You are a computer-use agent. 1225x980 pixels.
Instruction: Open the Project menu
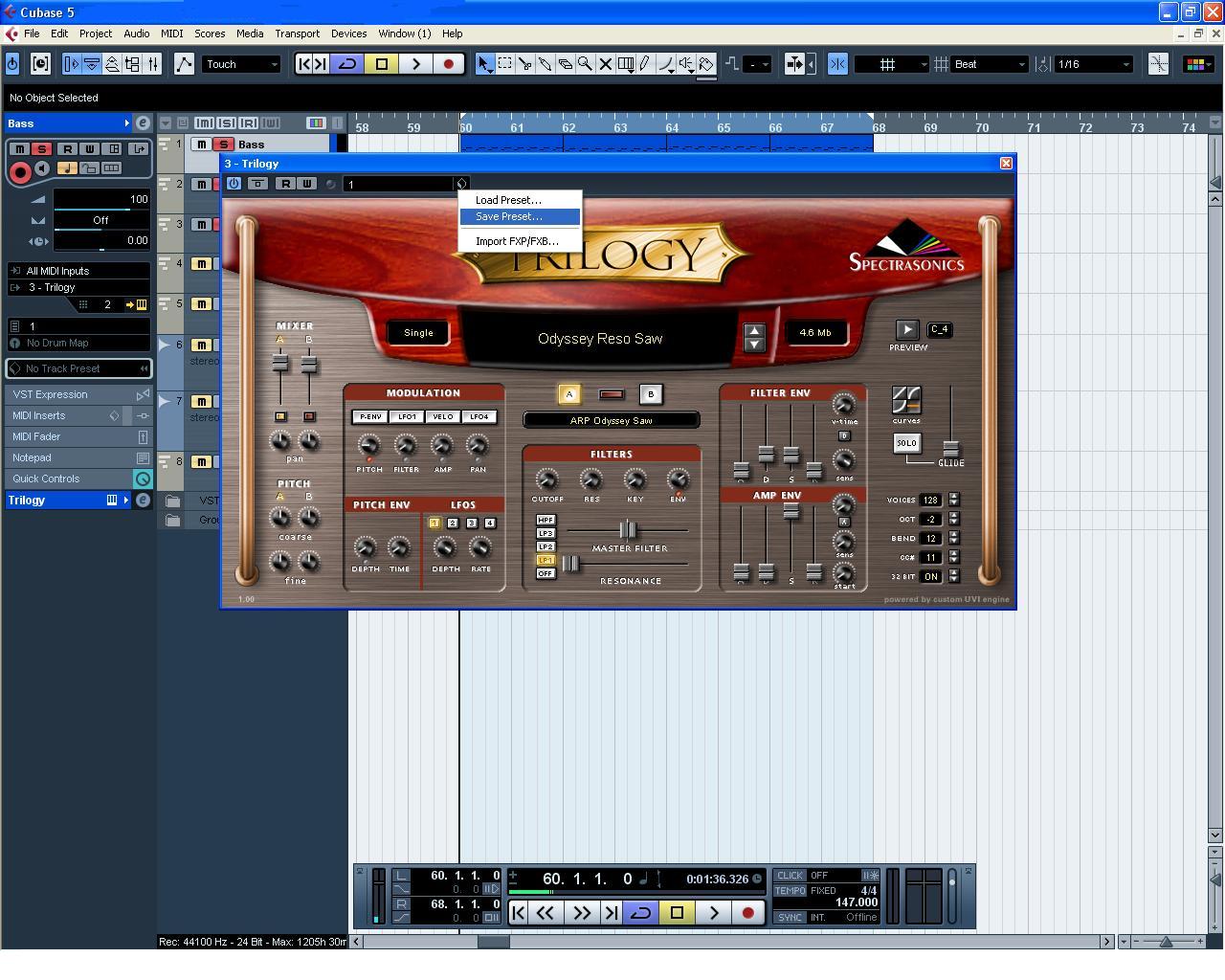(96, 33)
